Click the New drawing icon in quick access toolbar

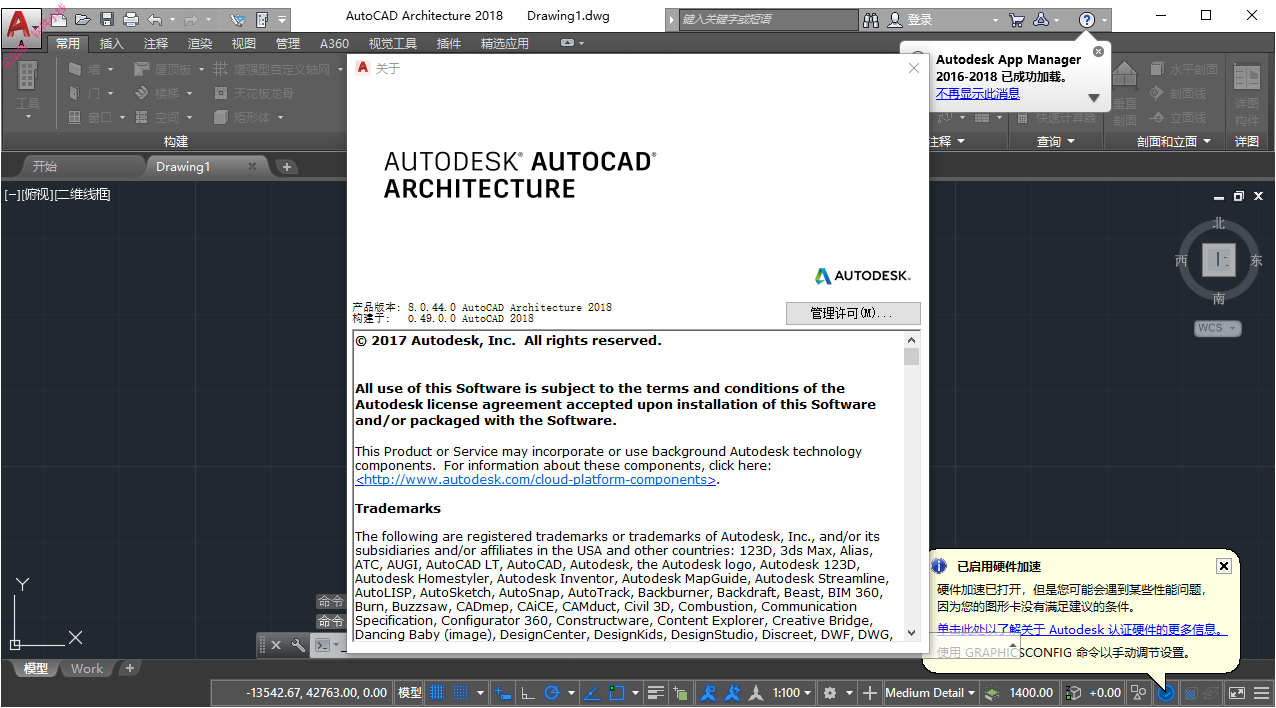pos(60,19)
